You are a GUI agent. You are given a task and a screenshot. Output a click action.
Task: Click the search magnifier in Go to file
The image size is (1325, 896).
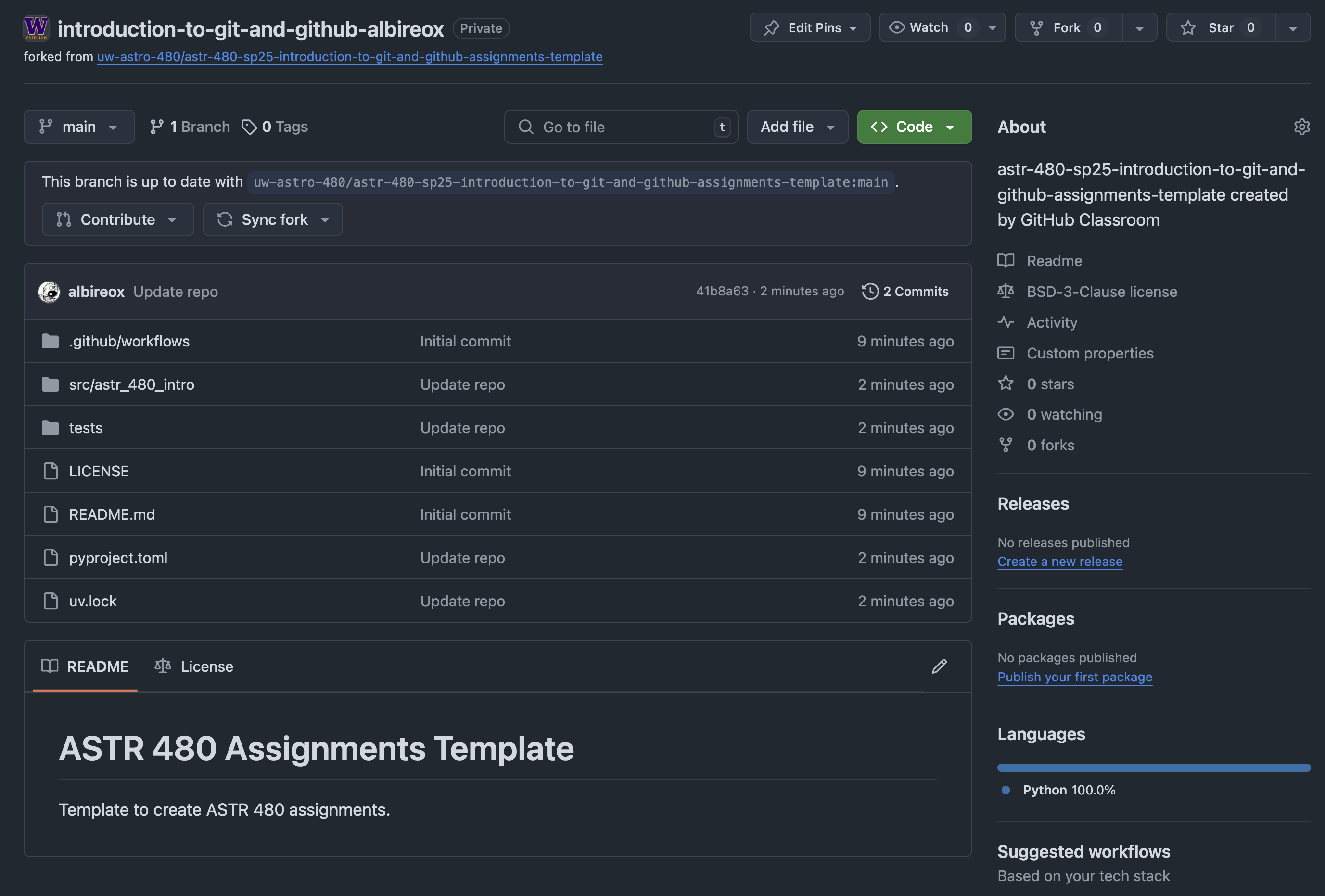525,127
